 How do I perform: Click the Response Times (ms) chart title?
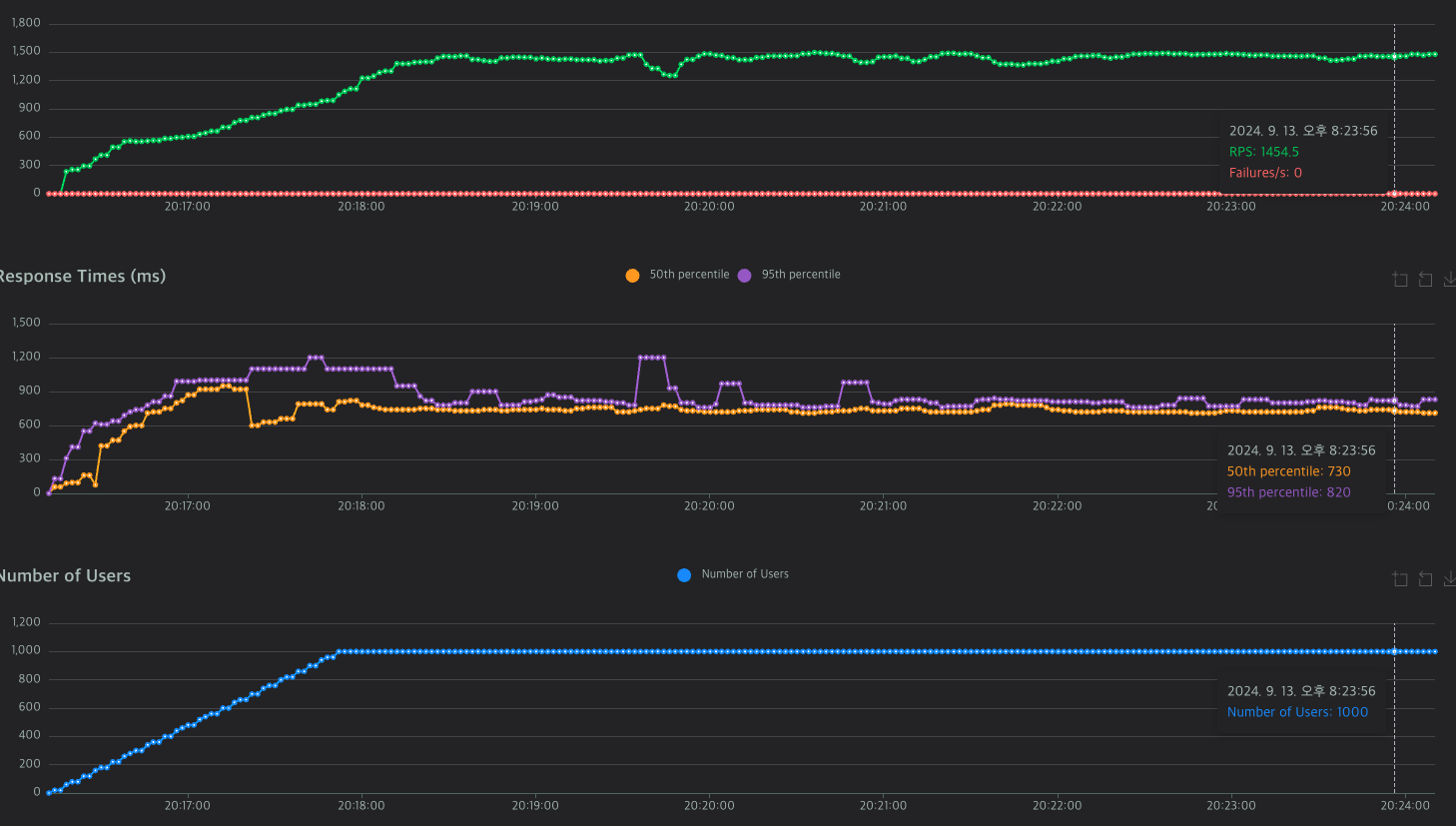82,276
